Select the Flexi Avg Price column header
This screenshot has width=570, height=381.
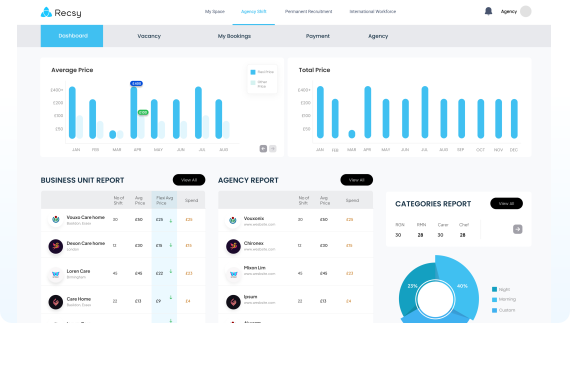pos(164,200)
